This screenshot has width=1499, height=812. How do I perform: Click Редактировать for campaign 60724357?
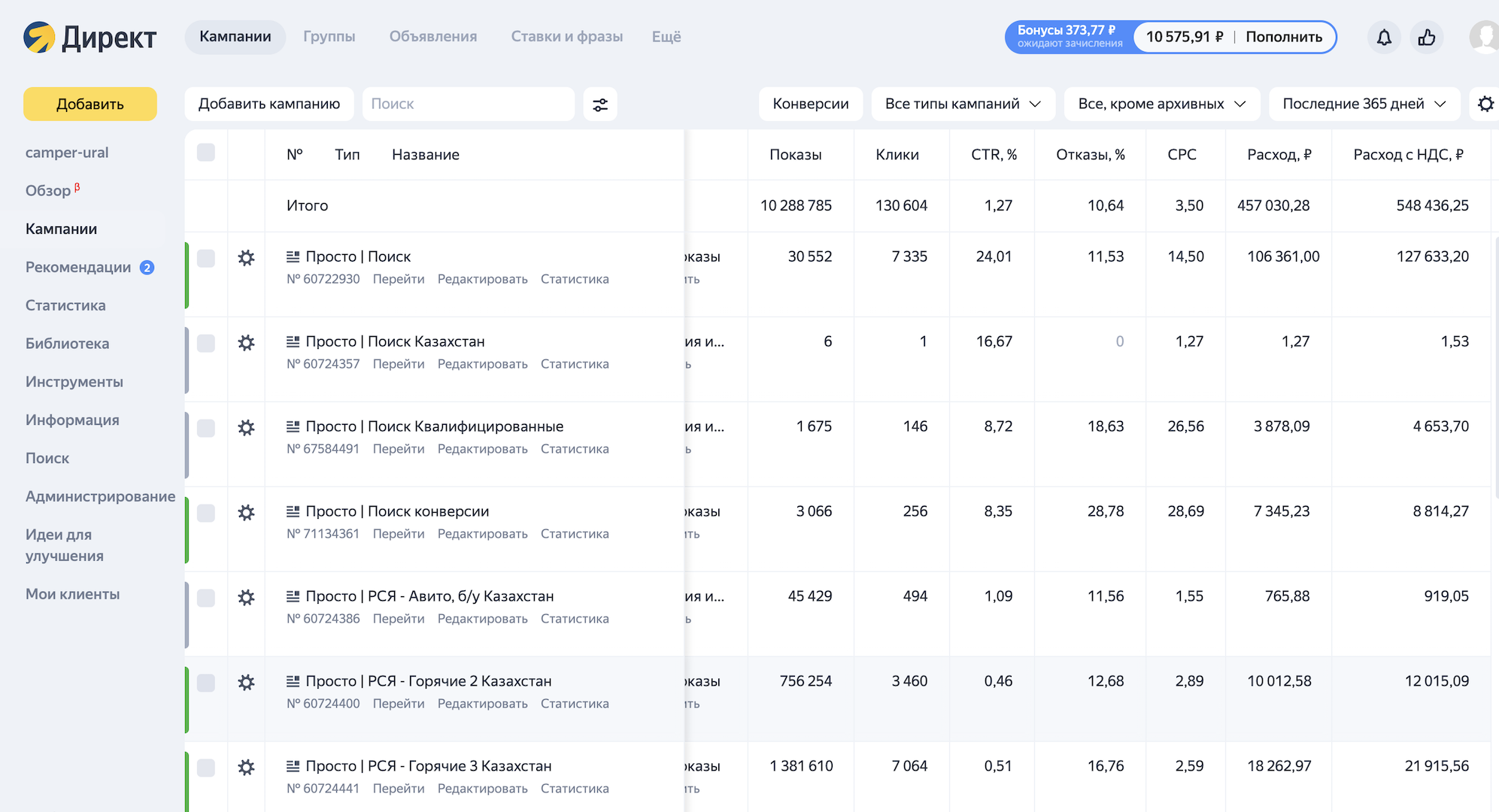(x=483, y=365)
